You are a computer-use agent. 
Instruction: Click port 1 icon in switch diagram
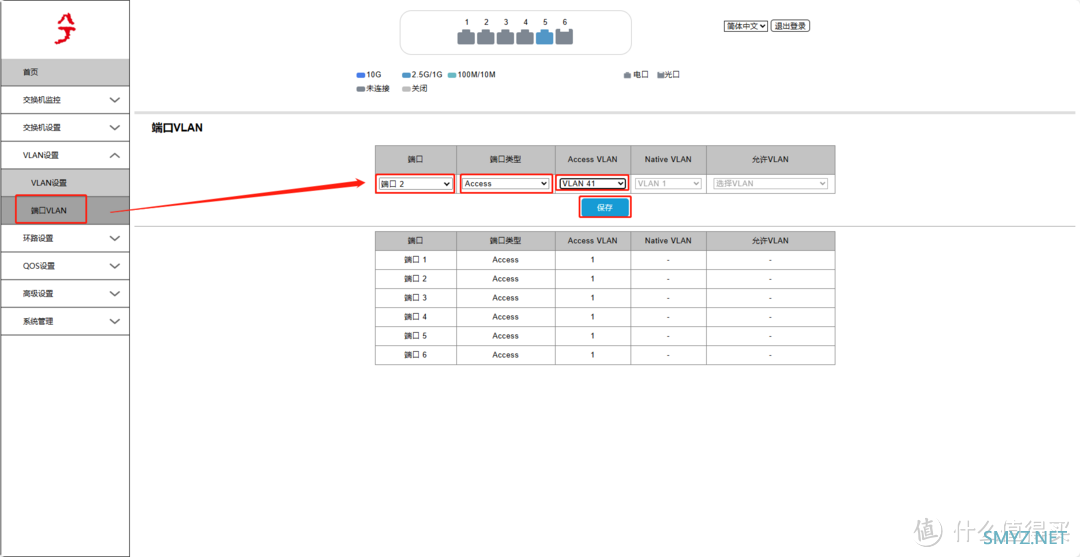click(466, 37)
